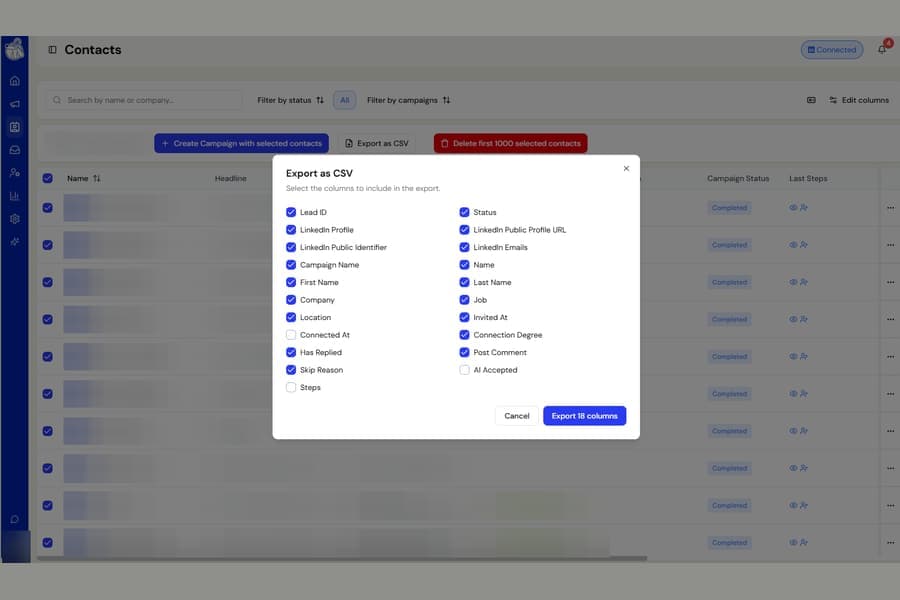Close the Export as CSV dialog
This screenshot has height=600, width=900.
click(x=626, y=168)
